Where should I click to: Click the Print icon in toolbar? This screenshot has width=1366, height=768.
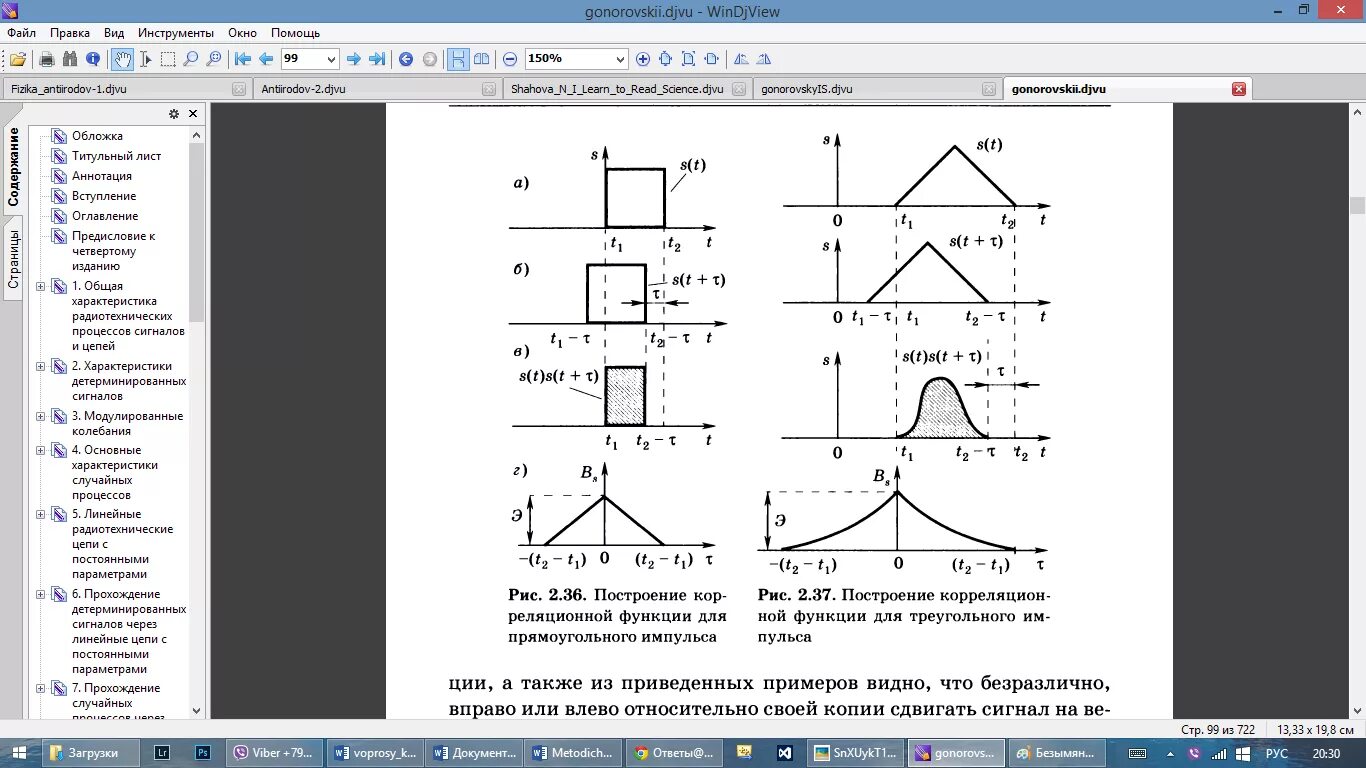46,59
